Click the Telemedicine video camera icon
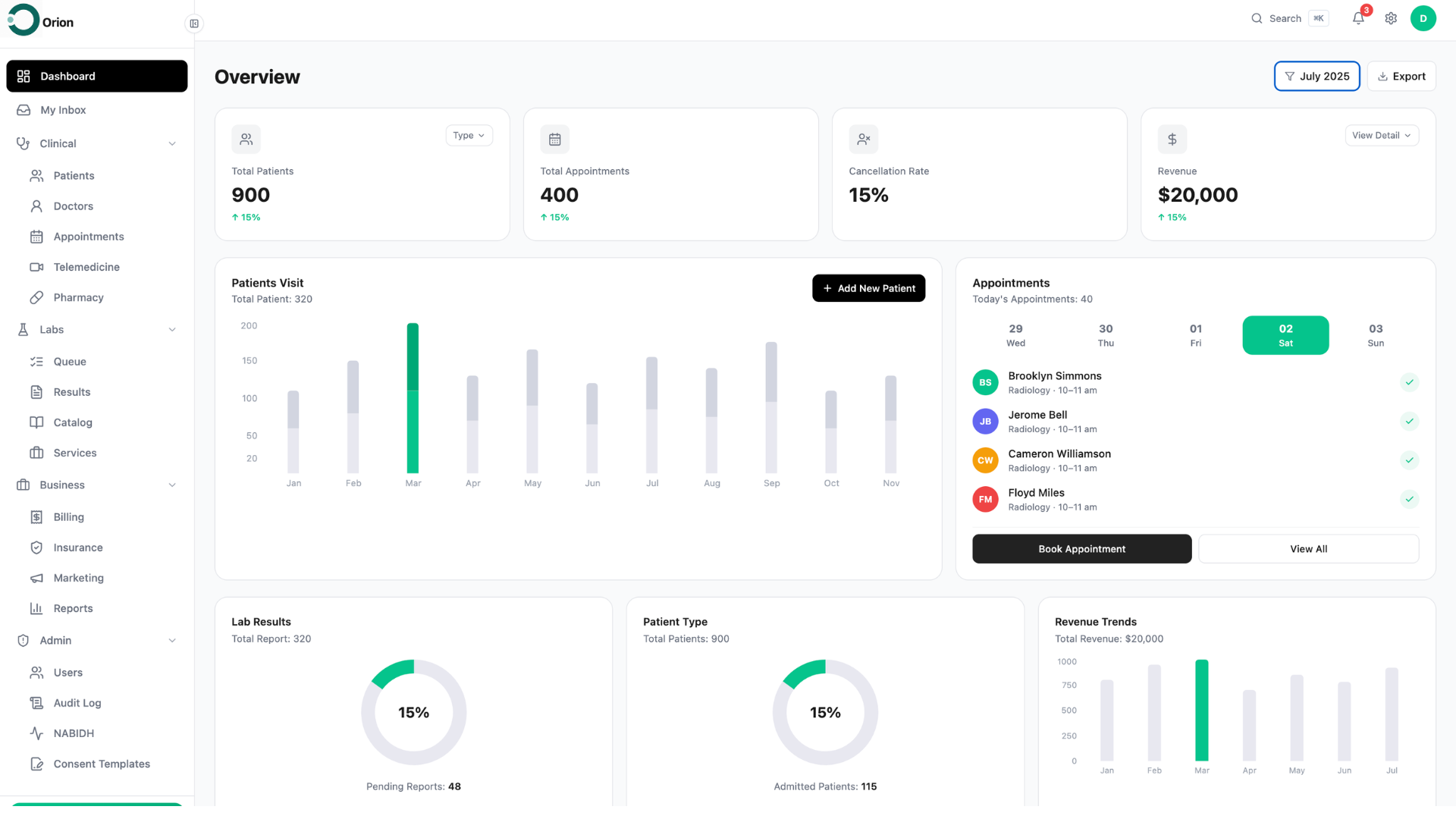 tap(36, 267)
